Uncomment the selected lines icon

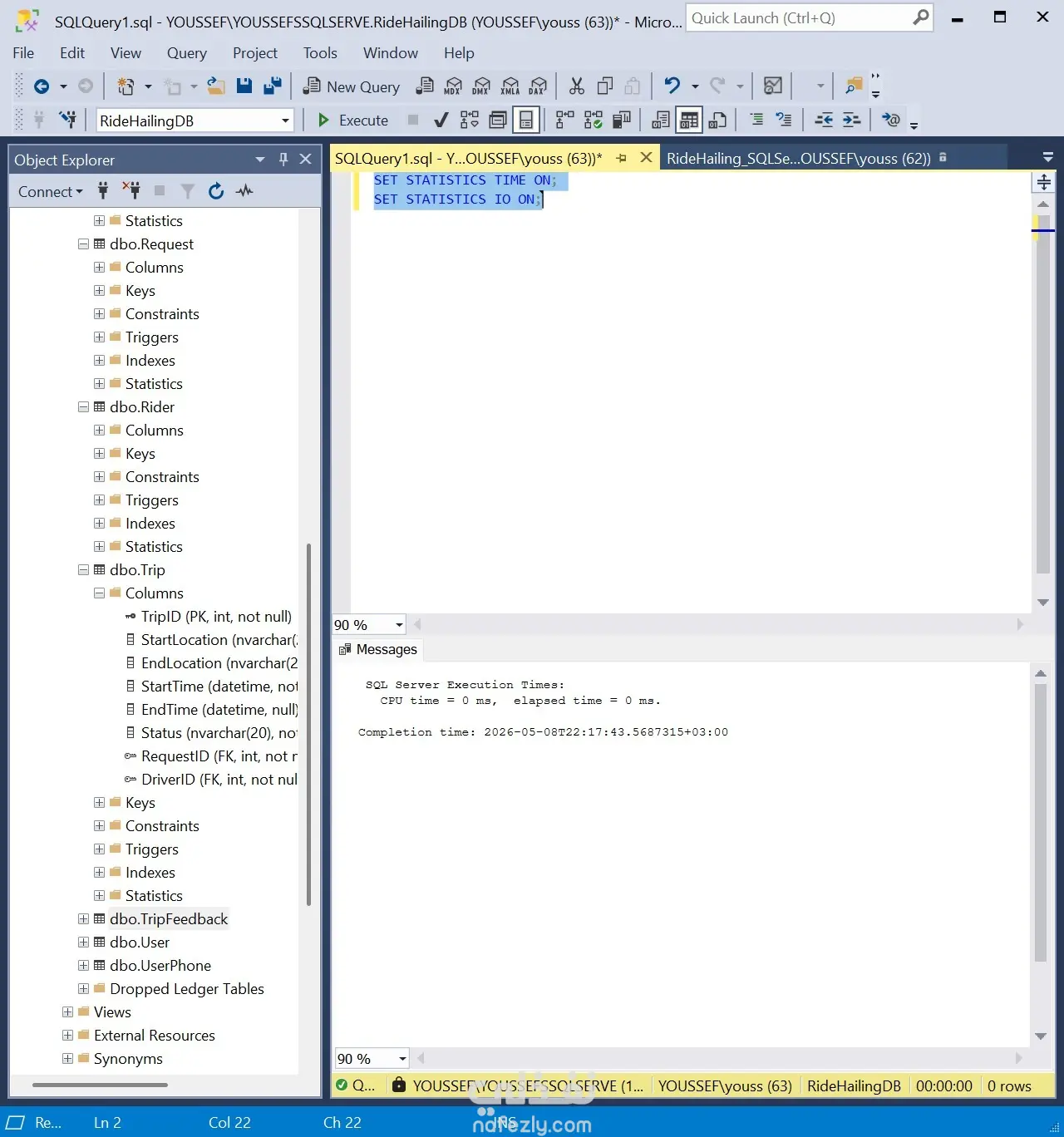(783, 120)
